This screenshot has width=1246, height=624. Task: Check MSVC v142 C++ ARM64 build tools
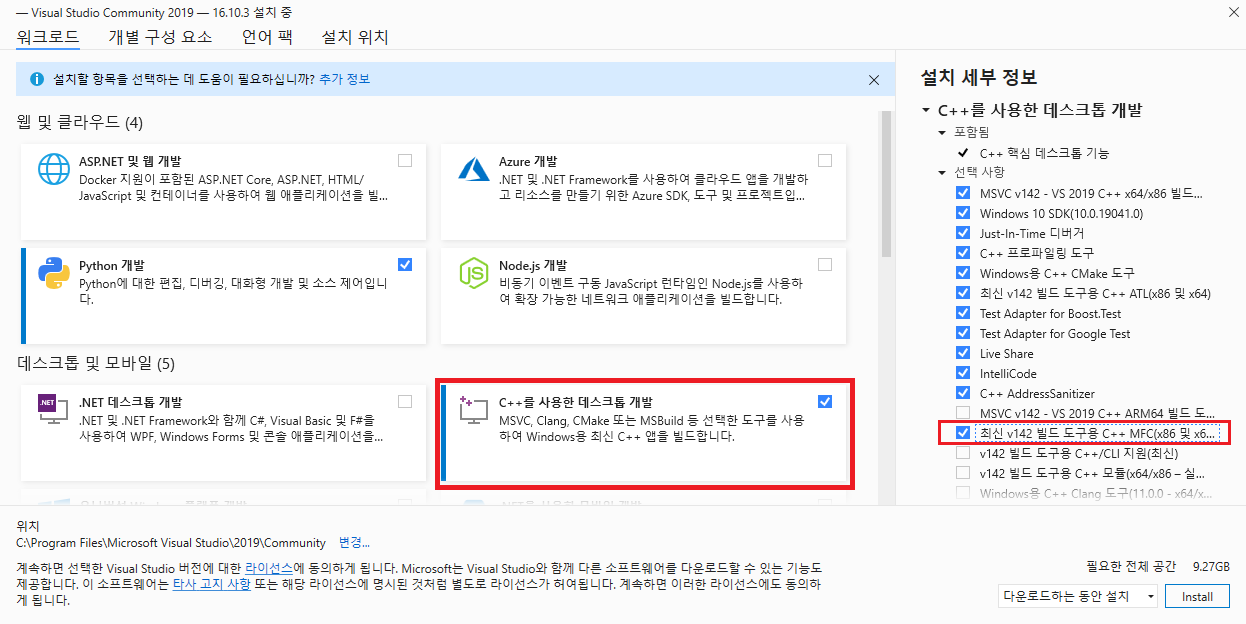point(963,413)
